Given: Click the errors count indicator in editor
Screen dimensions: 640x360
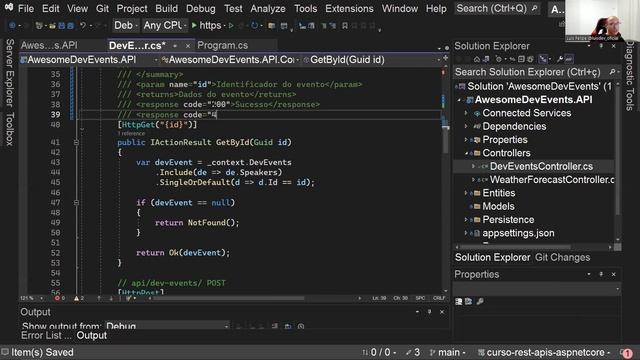Looking at the screenshot, I should [x=60, y=298].
